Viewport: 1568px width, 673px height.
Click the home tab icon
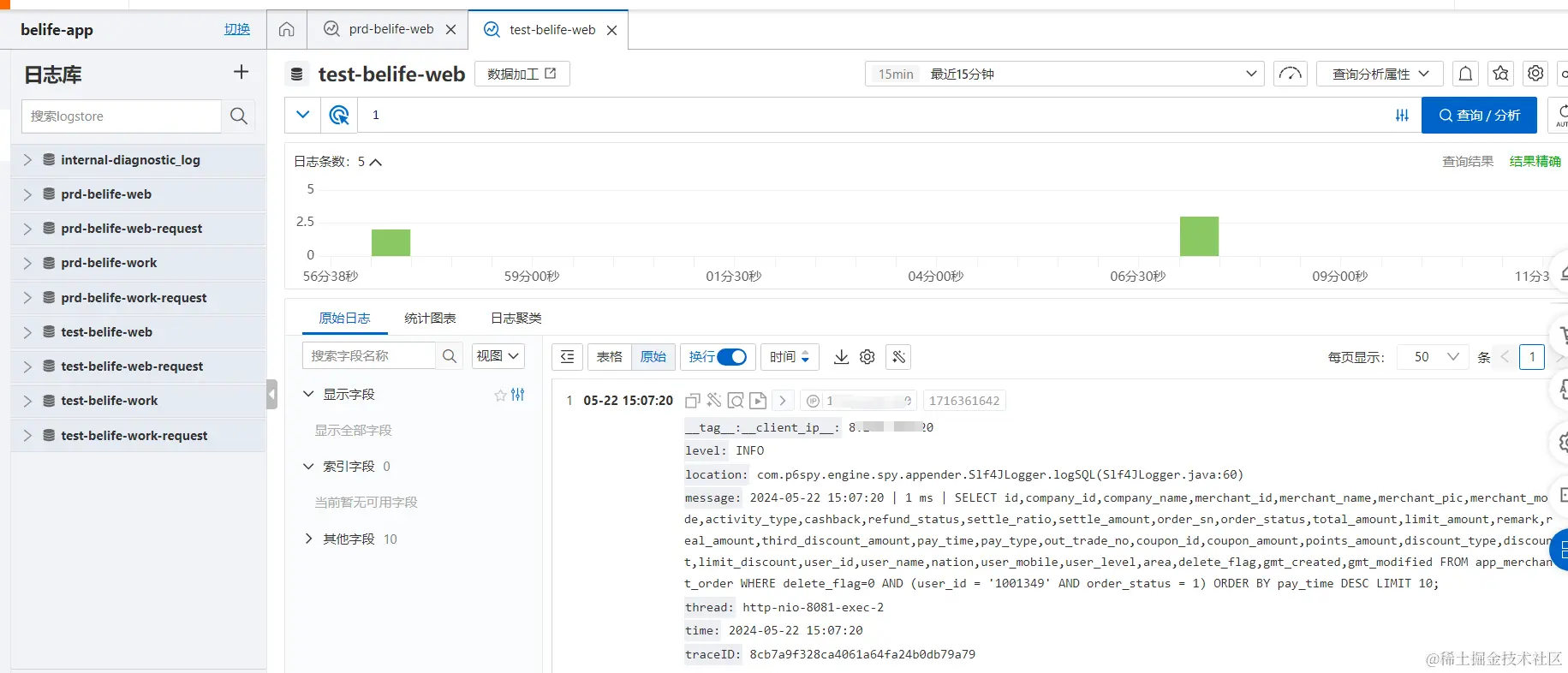(x=287, y=30)
